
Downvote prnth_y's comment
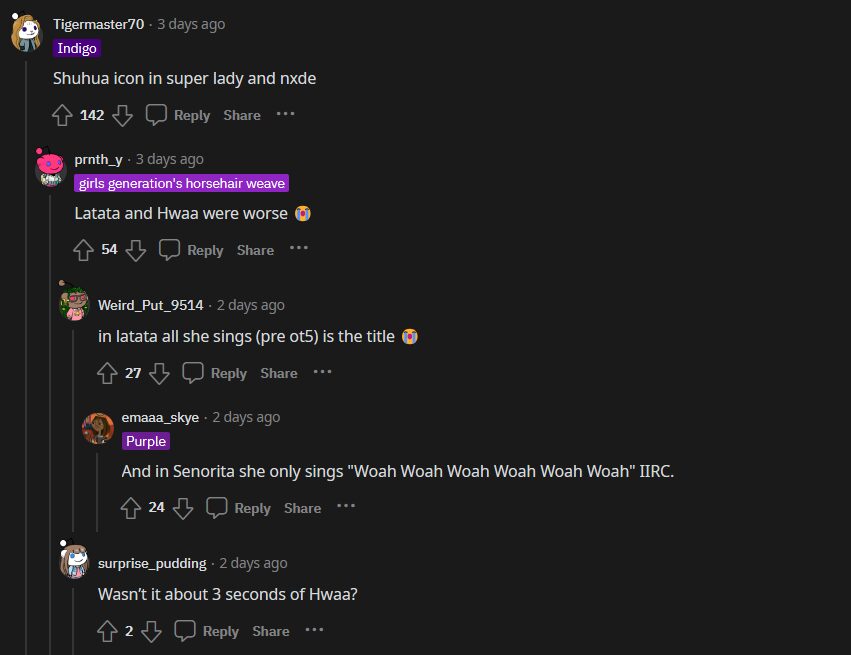[136, 250]
